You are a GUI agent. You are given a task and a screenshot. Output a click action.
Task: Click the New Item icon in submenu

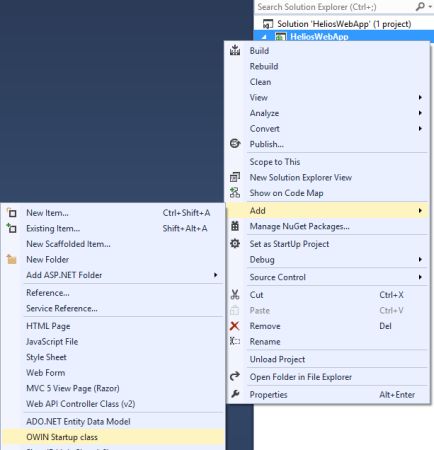(x=12, y=213)
